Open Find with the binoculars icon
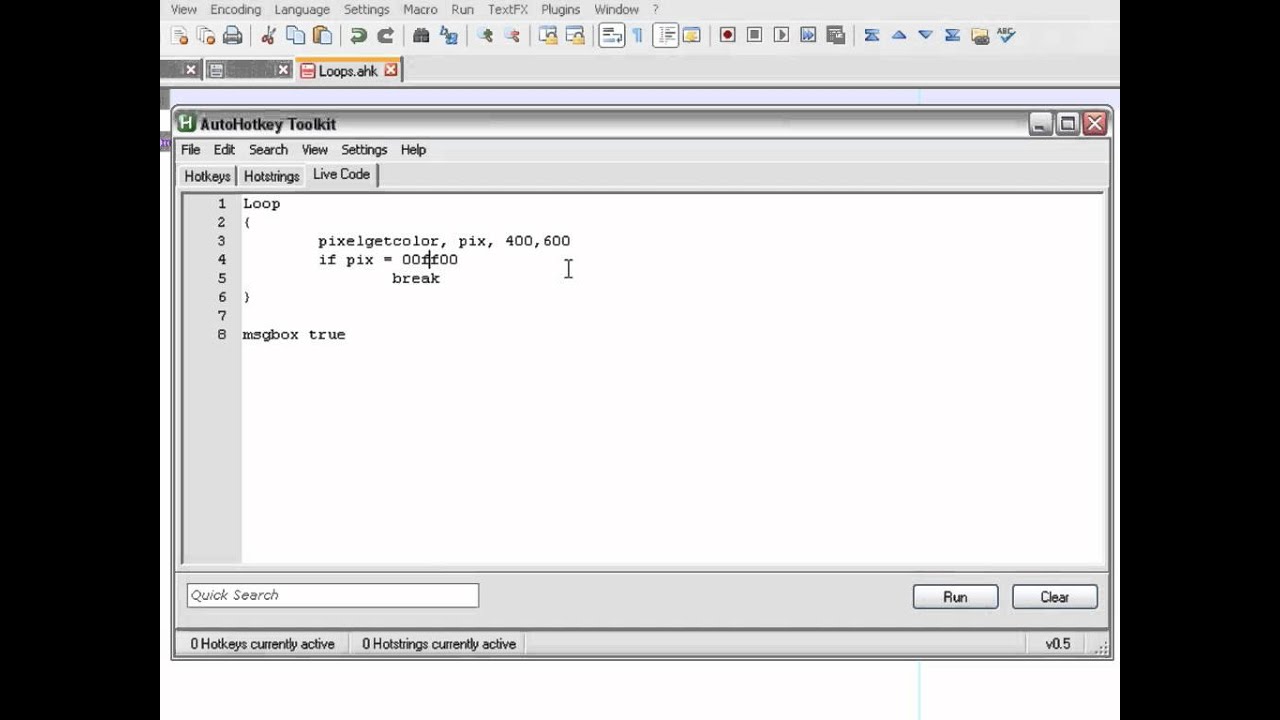Viewport: 1280px width, 720px height. [x=421, y=36]
